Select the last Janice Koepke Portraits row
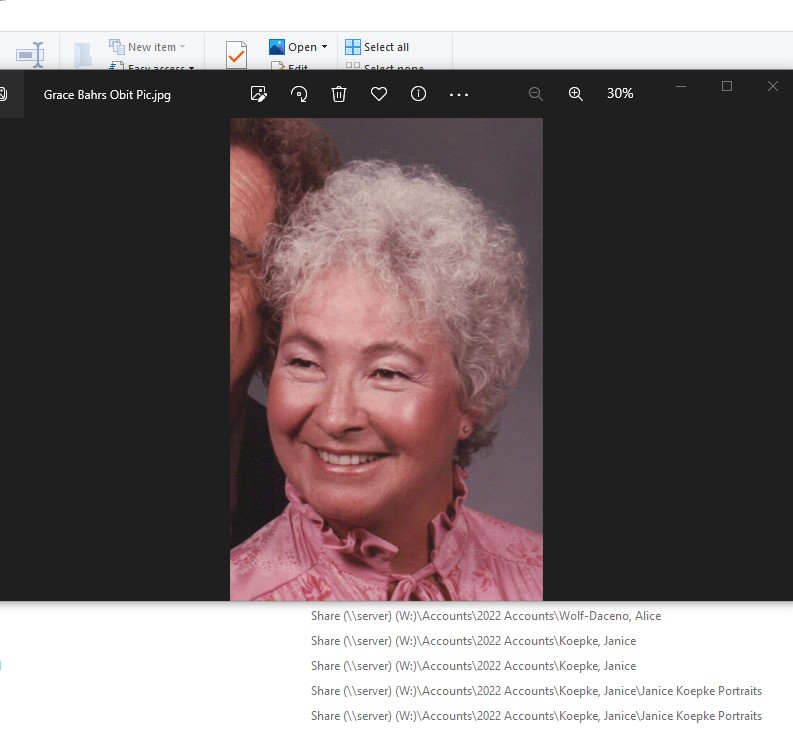The height and width of the screenshot is (735, 793). click(535, 716)
